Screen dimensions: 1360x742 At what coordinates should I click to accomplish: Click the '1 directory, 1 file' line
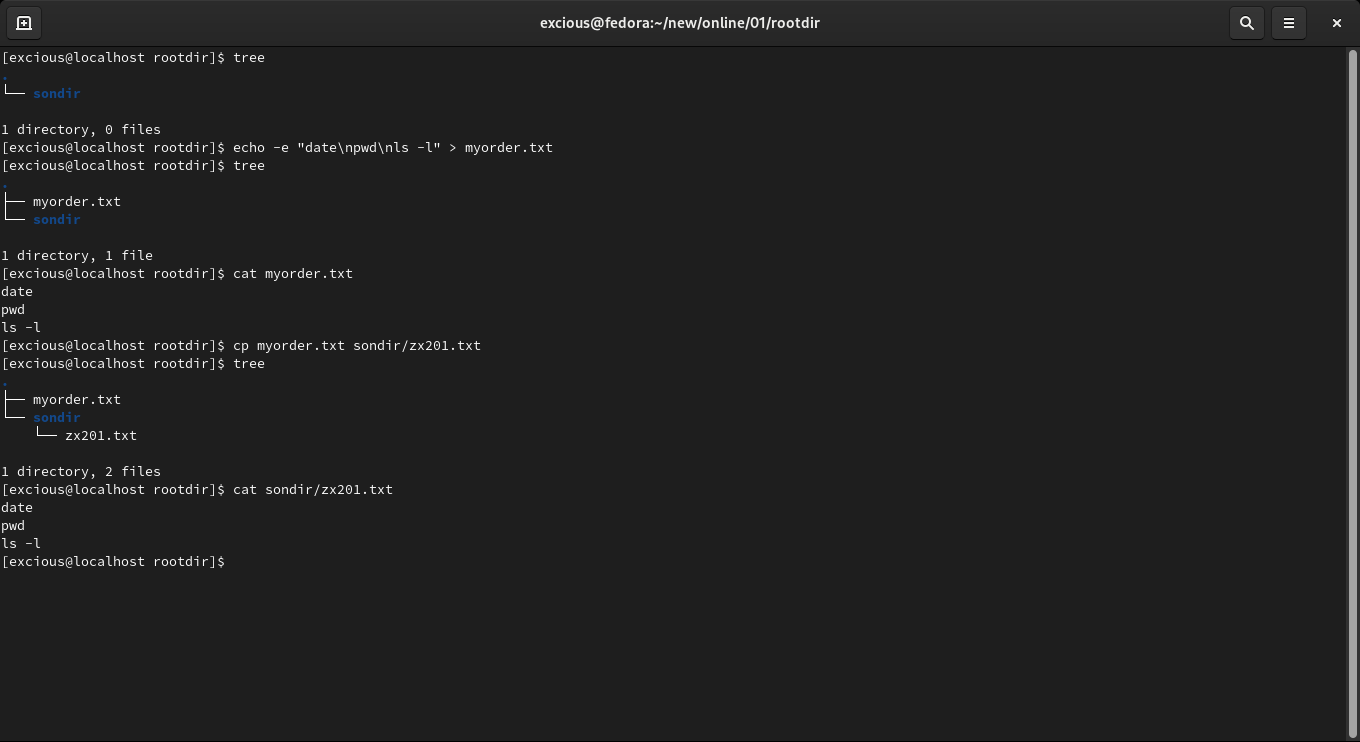(77, 255)
